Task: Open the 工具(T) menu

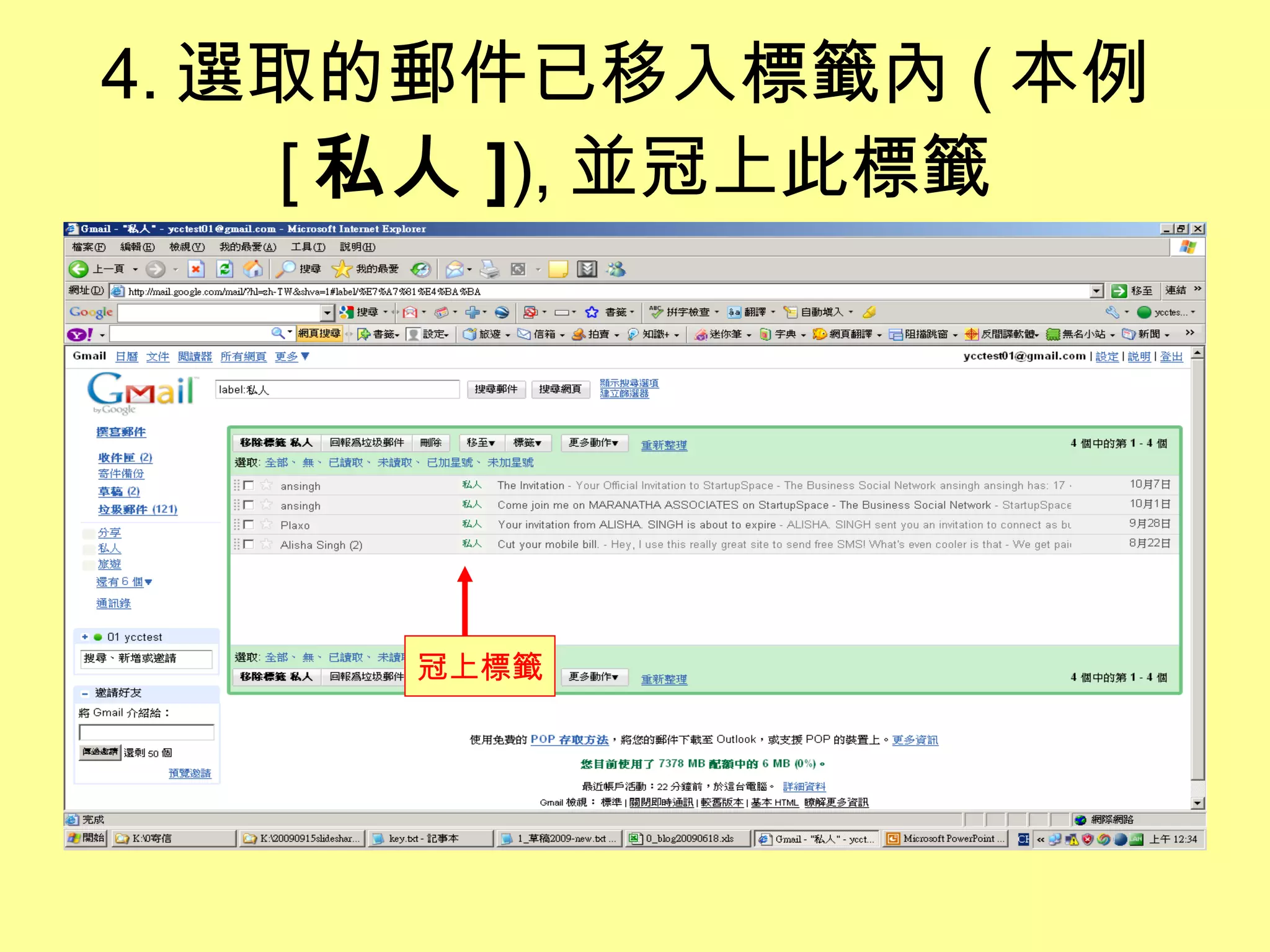Action: [308, 247]
